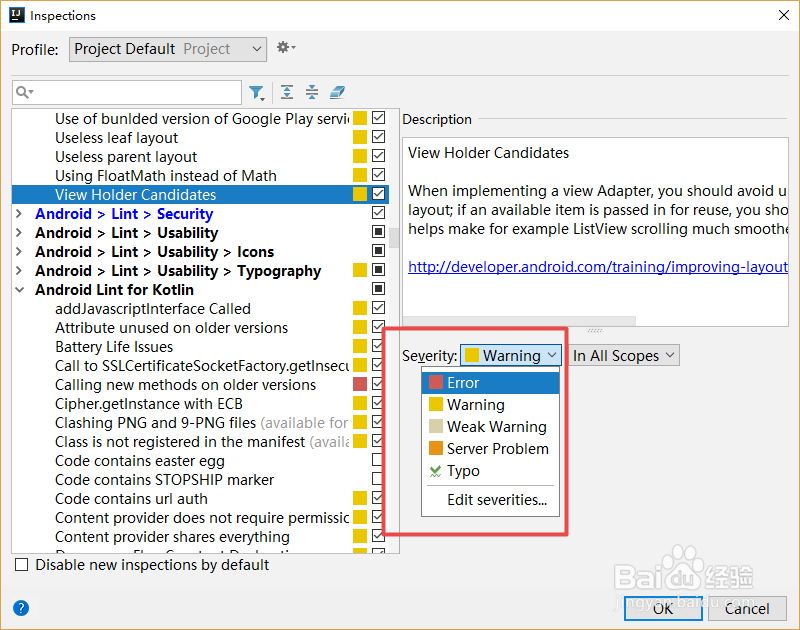The width and height of the screenshot is (800, 630).
Task: Click the filter inspections funnel icon
Action: [x=256, y=92]
